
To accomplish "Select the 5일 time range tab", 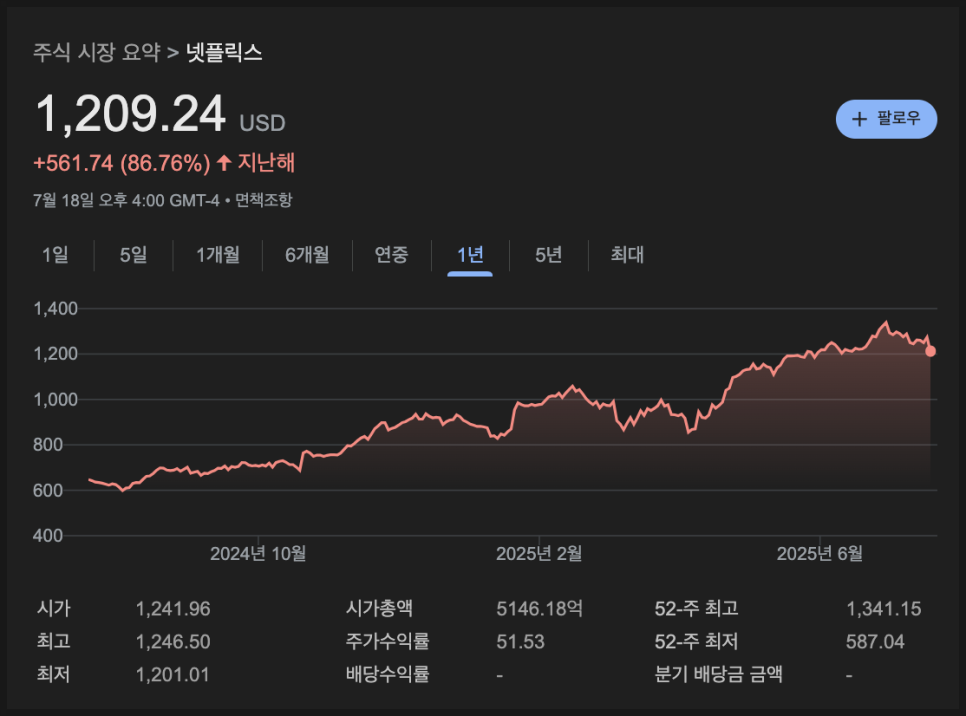I will 134,254.
